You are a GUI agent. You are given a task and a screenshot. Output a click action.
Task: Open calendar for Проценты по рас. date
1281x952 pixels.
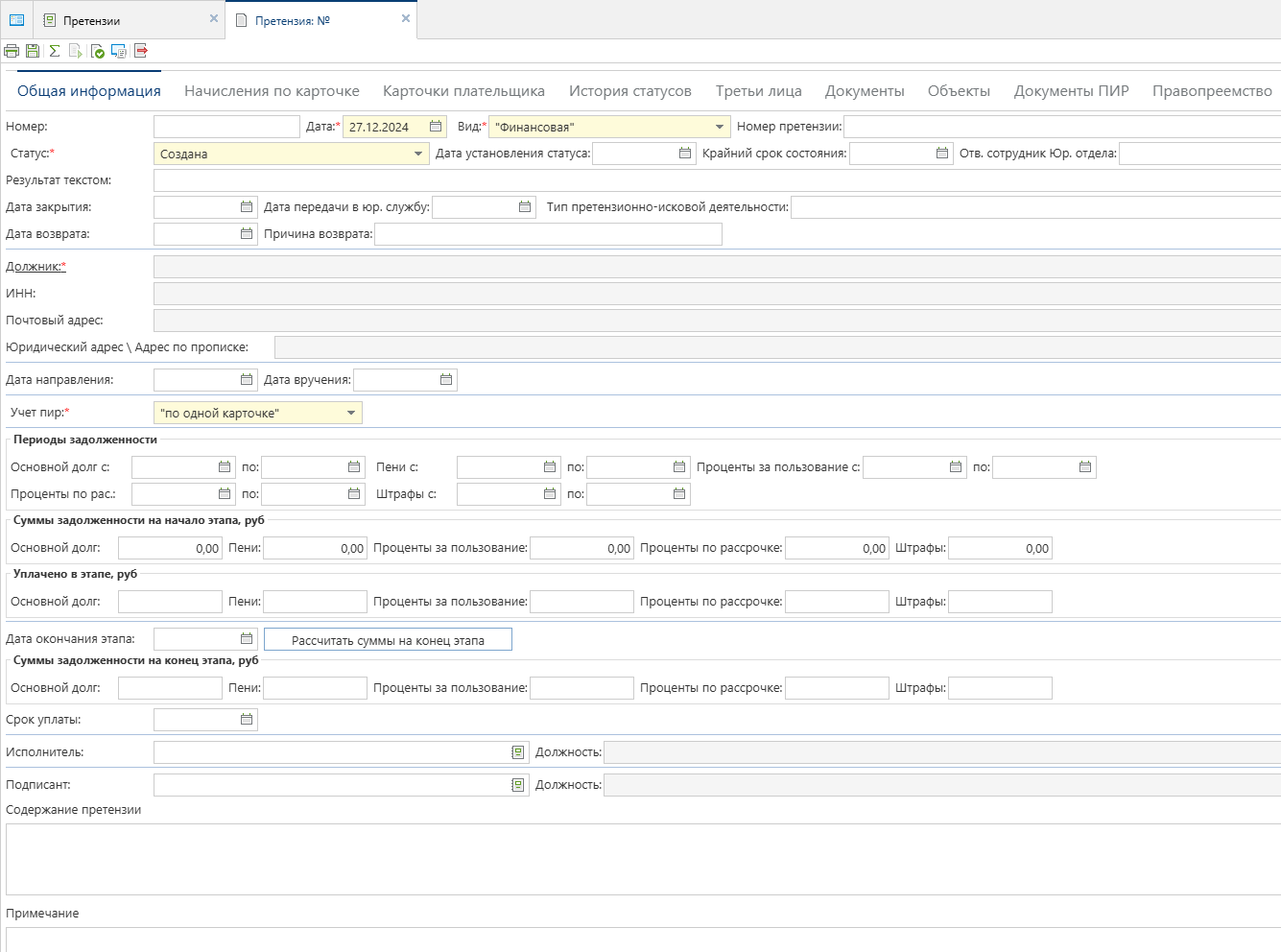(x=225, y=494)
